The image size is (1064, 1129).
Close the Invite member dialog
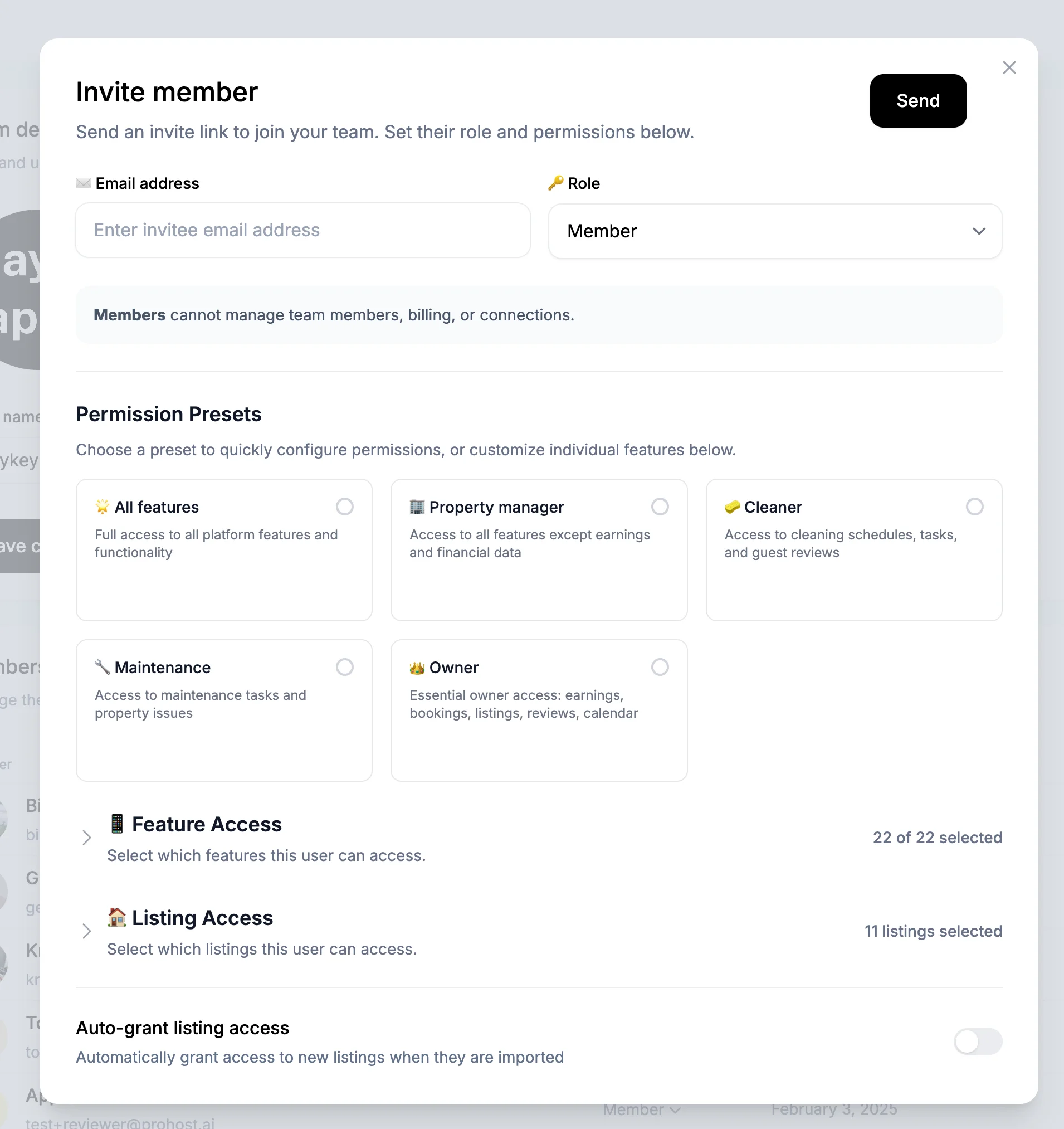(x=1009, y=67)
